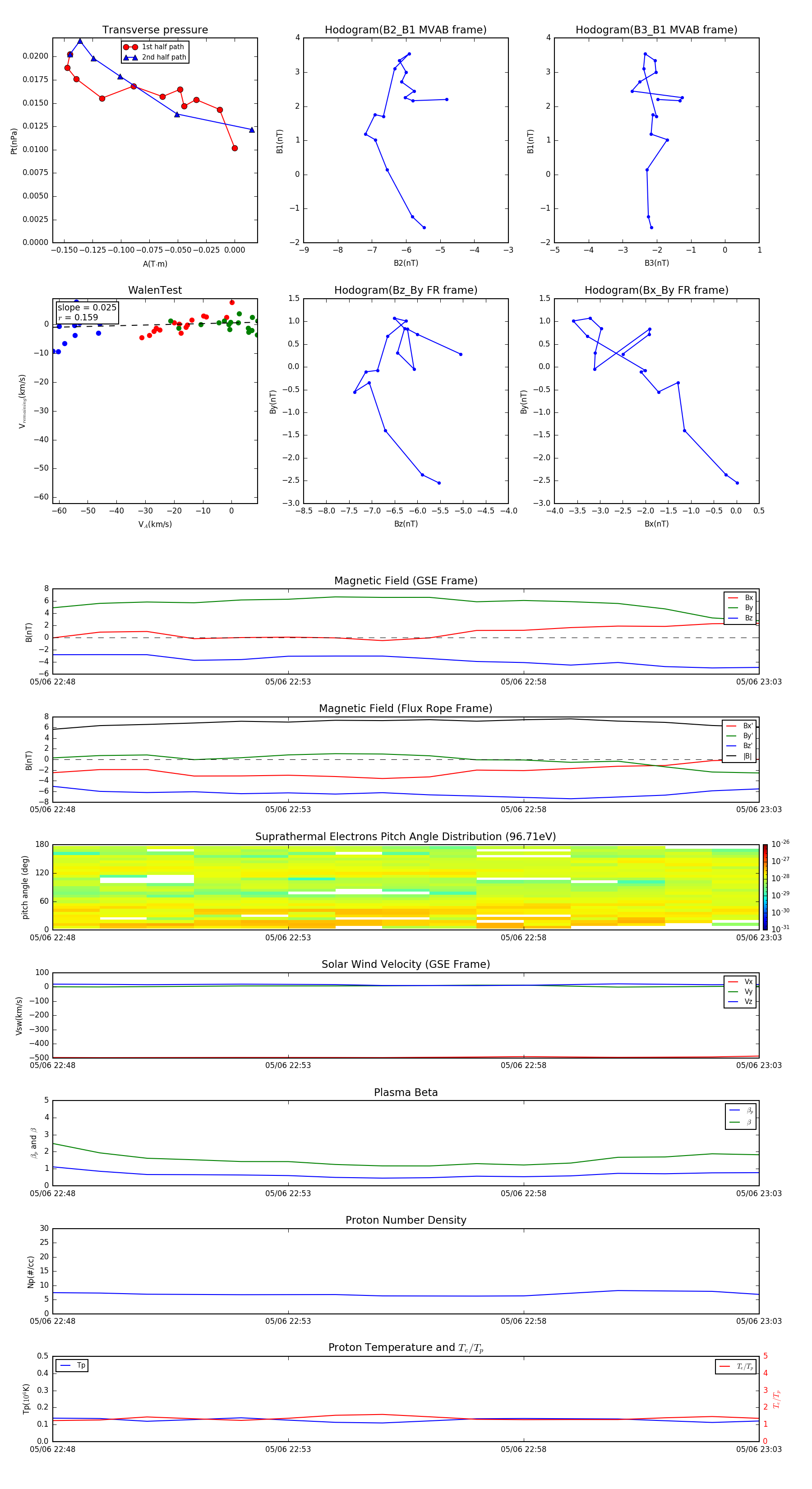Click the 'Plasma Beta' title
The image size is (812, 1489).
406,1093
